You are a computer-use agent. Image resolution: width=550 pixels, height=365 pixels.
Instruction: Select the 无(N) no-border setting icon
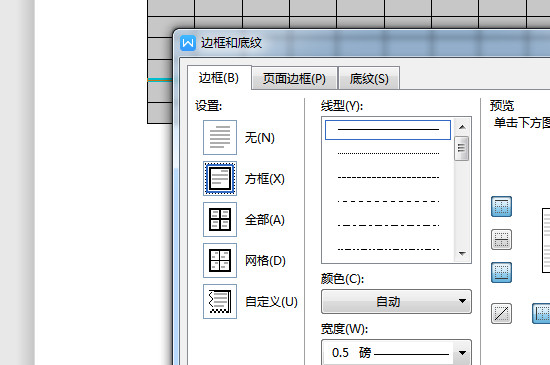point(220,137)
